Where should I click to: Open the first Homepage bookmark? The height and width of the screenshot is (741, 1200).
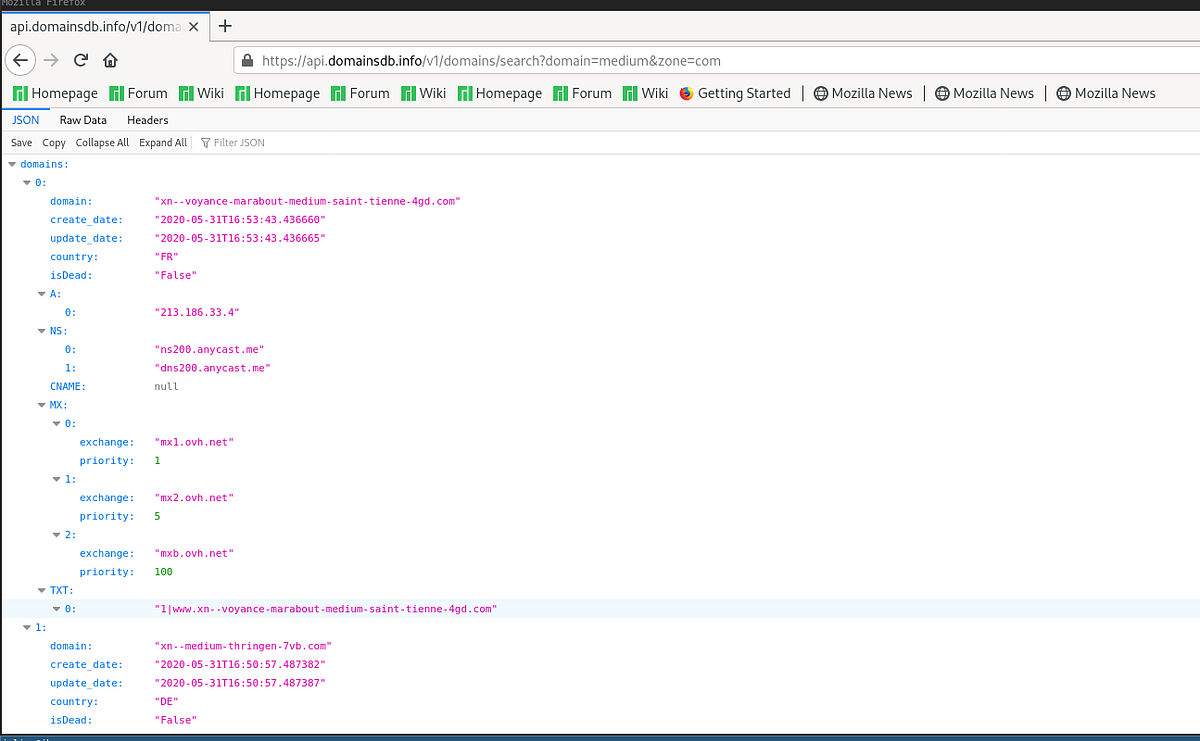pos(54,93)
